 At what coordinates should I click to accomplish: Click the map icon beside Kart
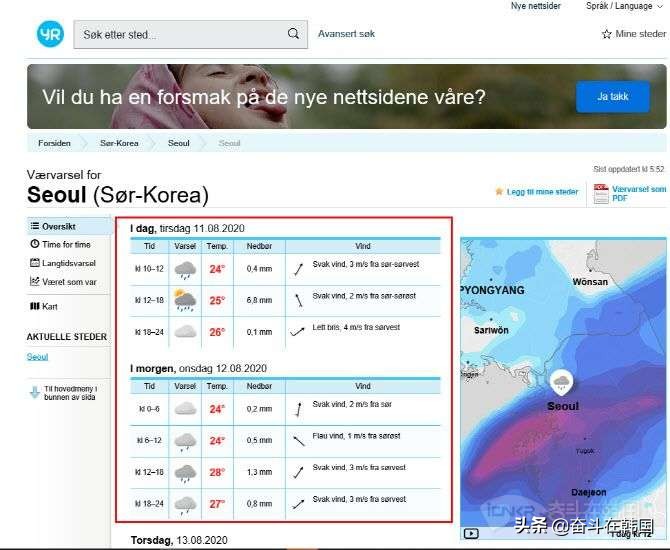click(x=35, y=306)
